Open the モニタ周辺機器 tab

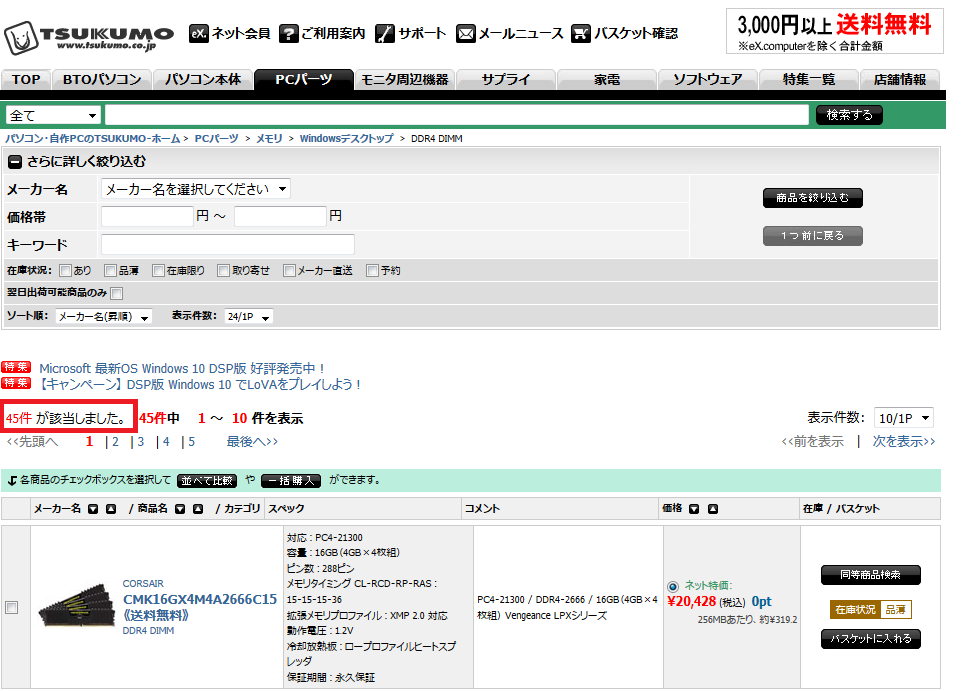405,80
